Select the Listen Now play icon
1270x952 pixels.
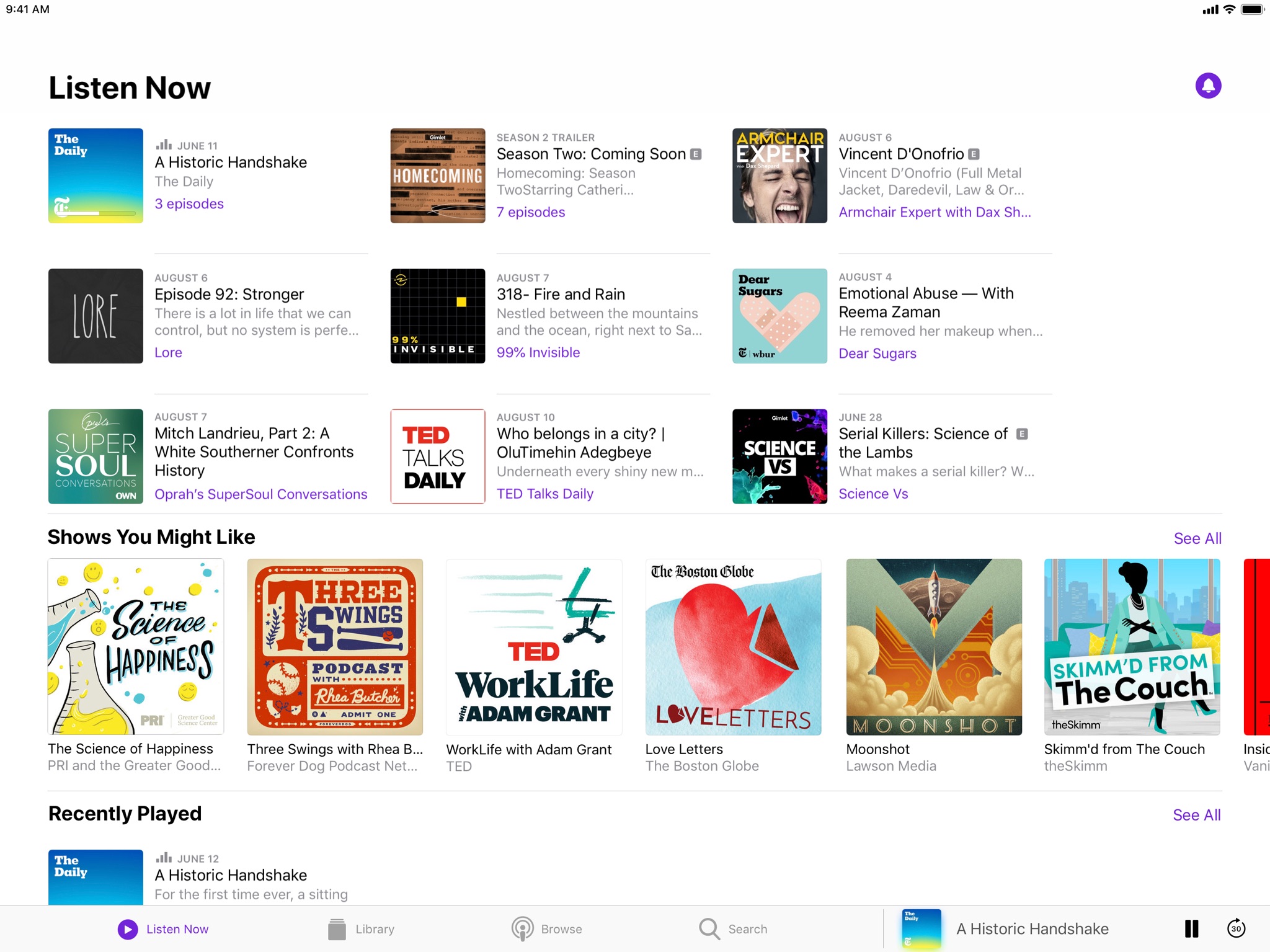coord(128,929)
